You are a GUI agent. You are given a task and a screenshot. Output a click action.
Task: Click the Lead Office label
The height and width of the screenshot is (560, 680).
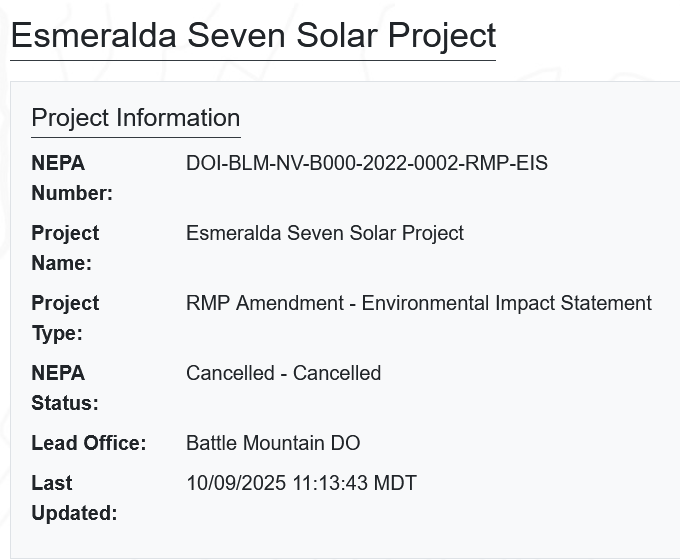tap(88, 443)
